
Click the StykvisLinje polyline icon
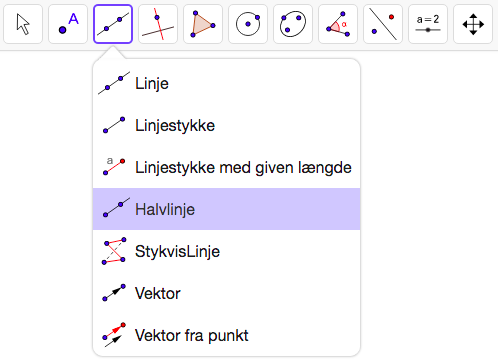[114, 251]
